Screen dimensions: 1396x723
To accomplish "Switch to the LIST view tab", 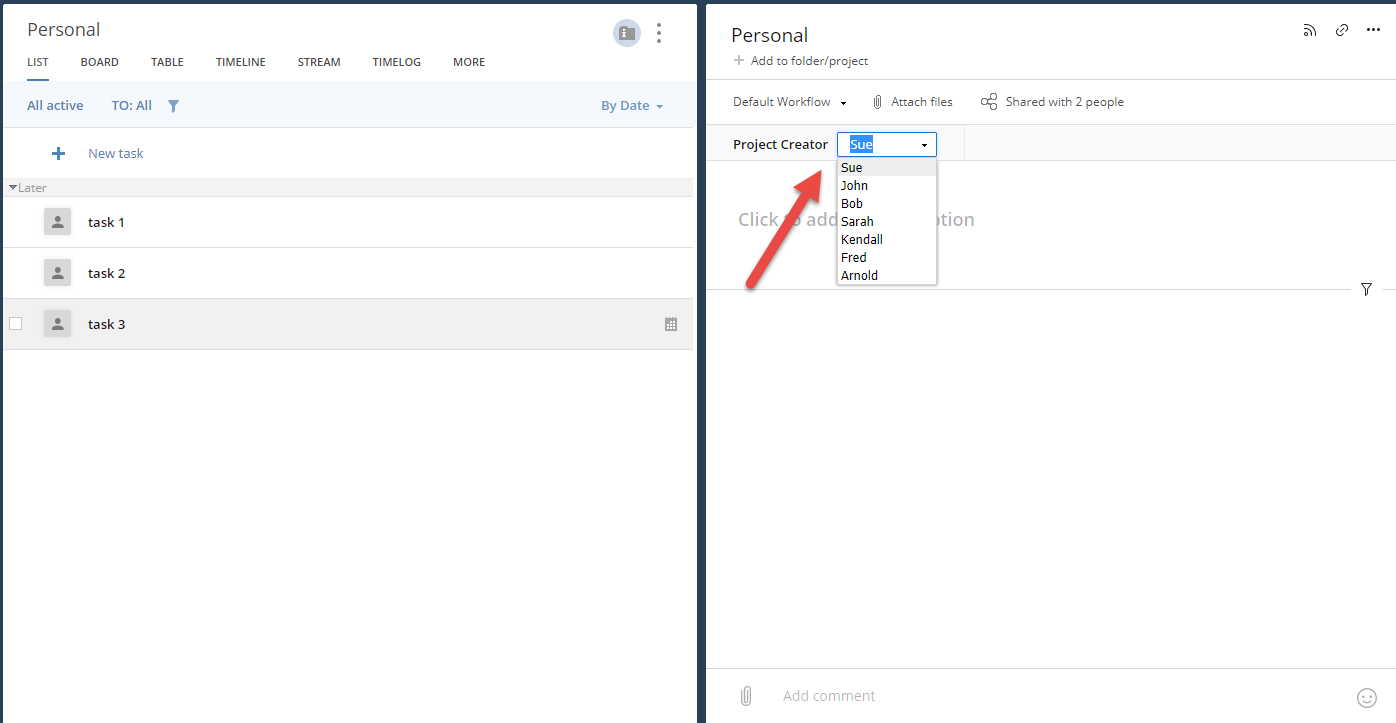I will click(x=38, y=62).
